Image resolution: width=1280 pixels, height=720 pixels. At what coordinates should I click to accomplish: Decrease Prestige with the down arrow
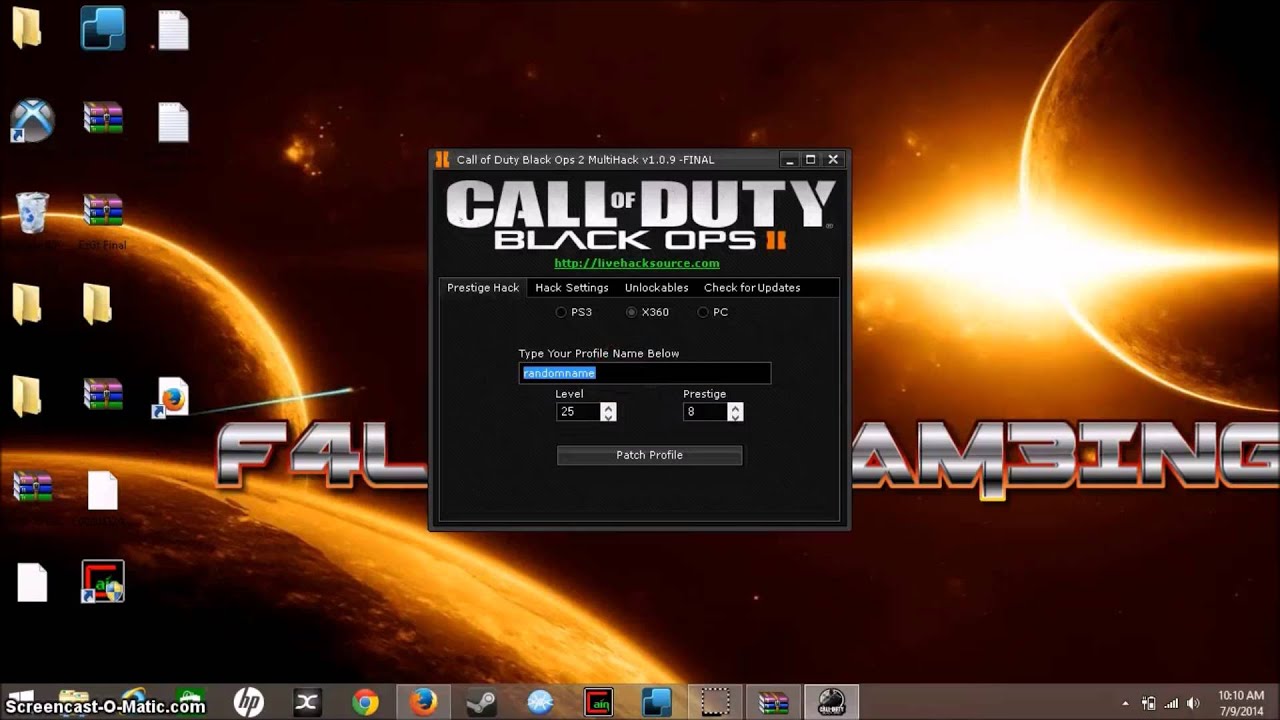(x=735, y=417)
